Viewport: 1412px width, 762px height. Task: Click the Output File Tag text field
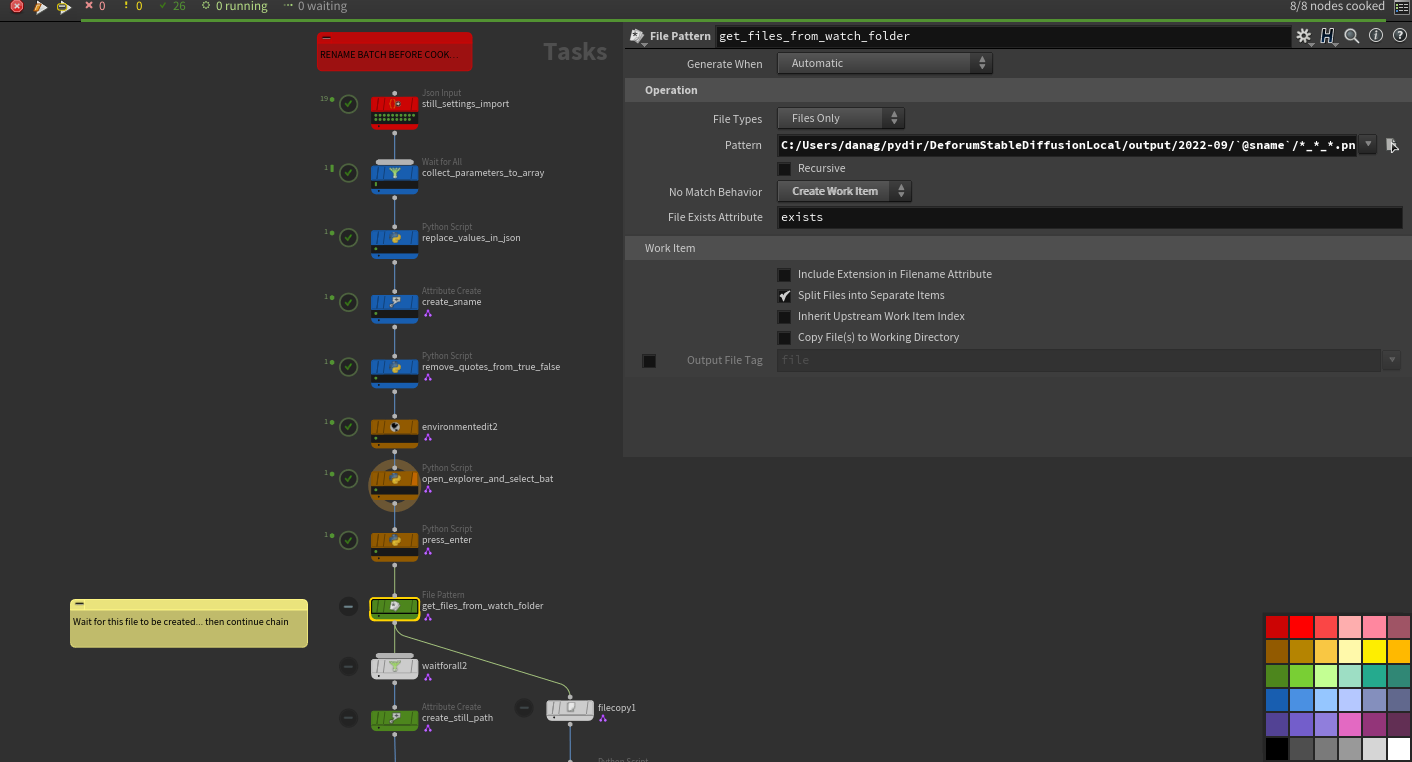1080,360
